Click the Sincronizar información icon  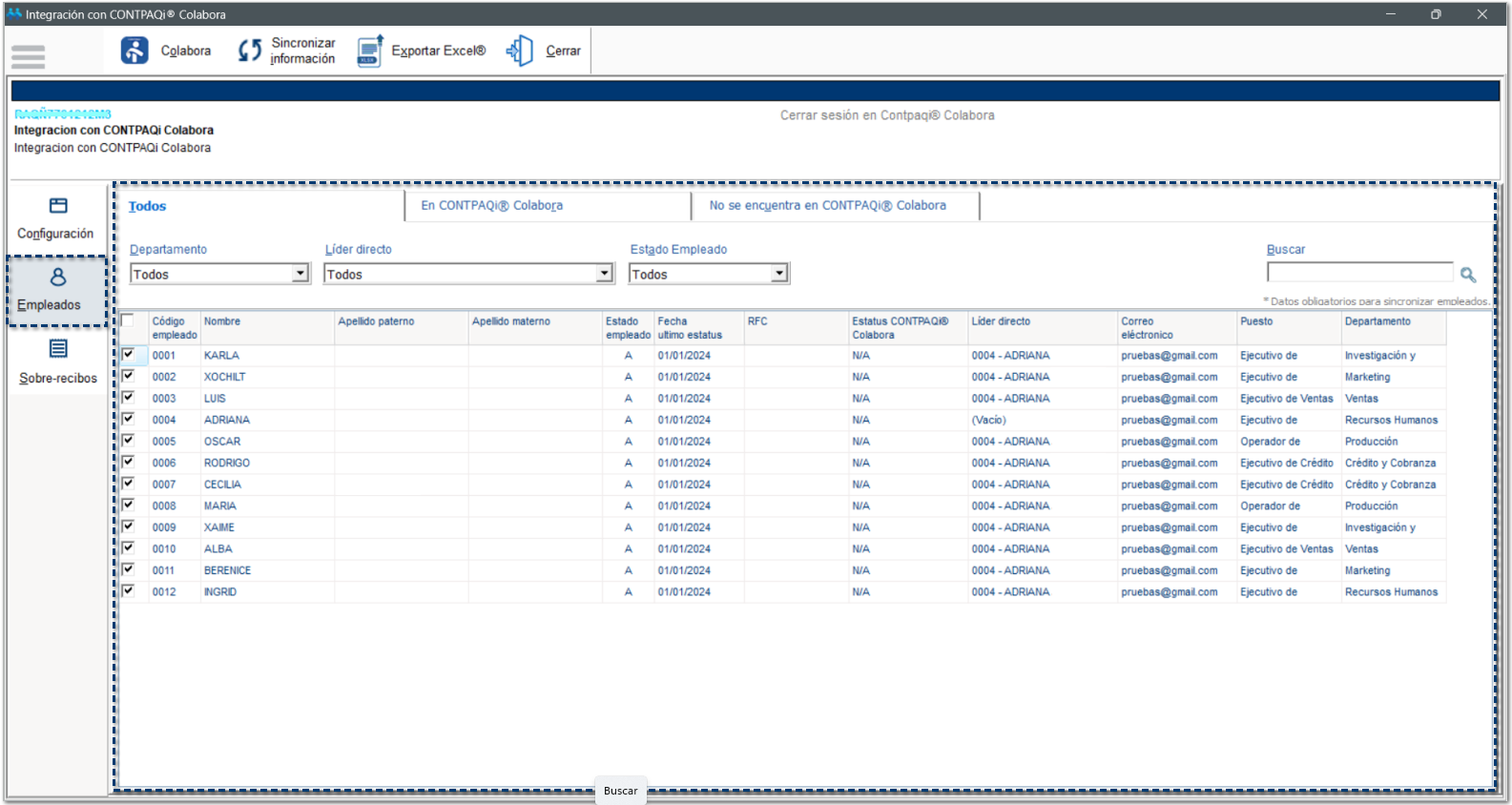point(249,51)
